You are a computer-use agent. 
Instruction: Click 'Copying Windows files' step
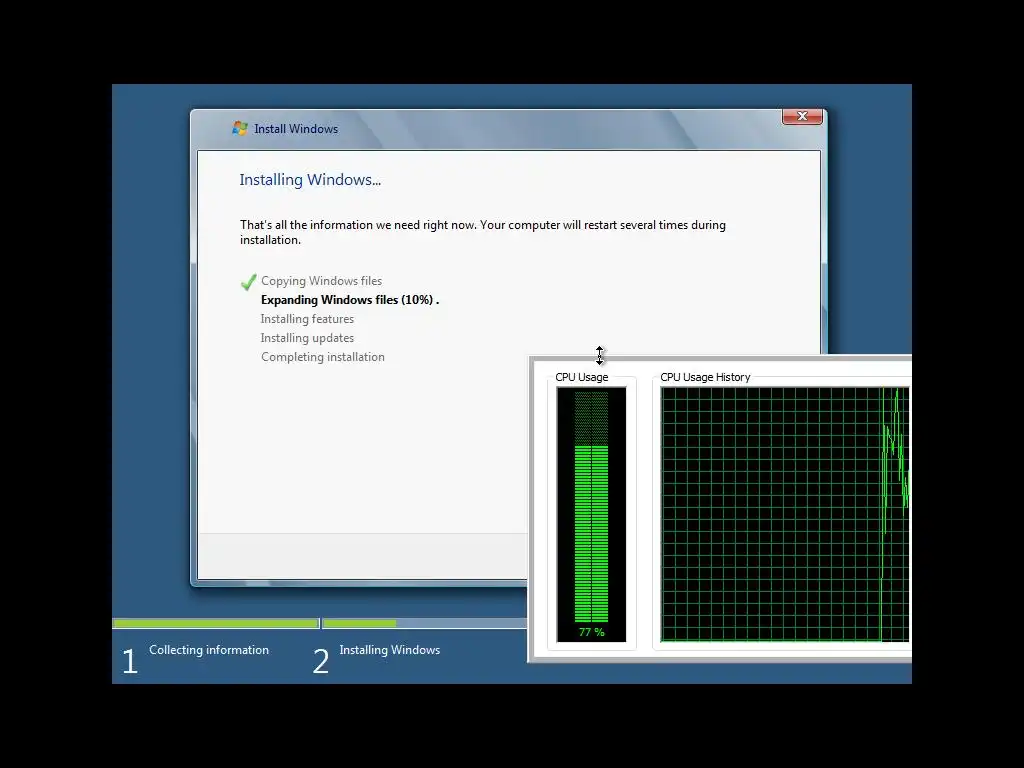tap(321, 281)
